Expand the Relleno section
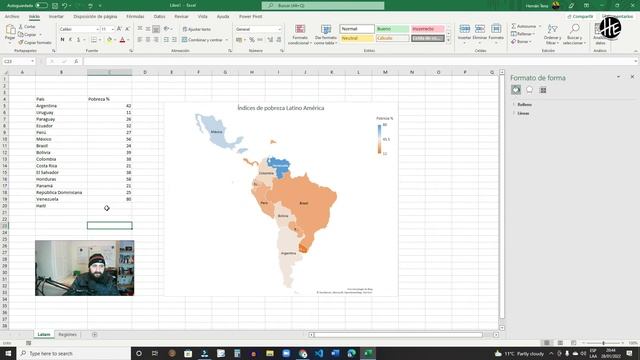640x360 pixels. click(524, 104)
